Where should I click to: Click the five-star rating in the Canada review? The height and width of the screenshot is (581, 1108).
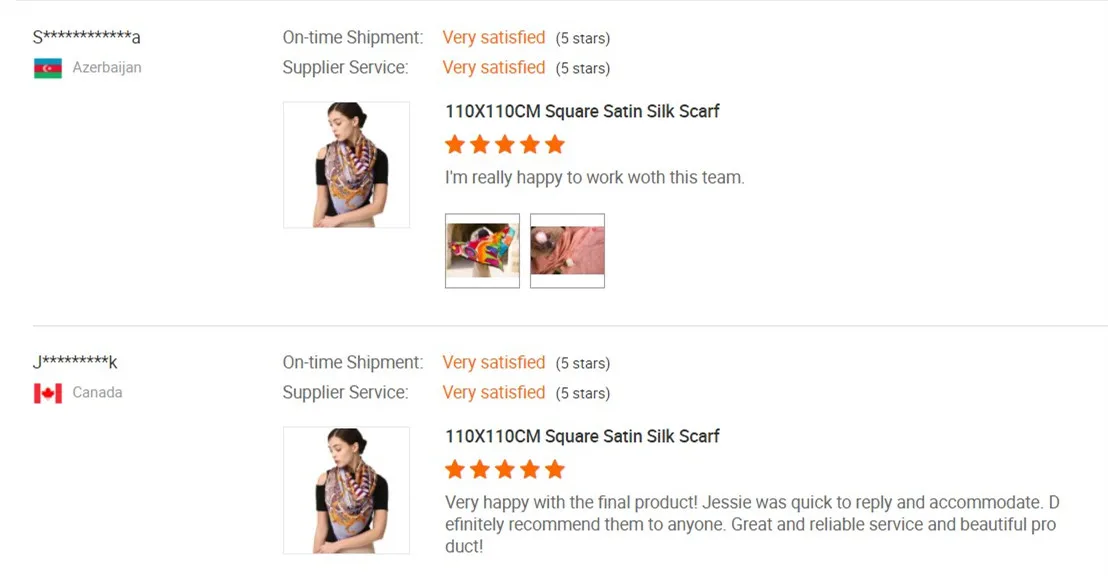click(504, 470)
